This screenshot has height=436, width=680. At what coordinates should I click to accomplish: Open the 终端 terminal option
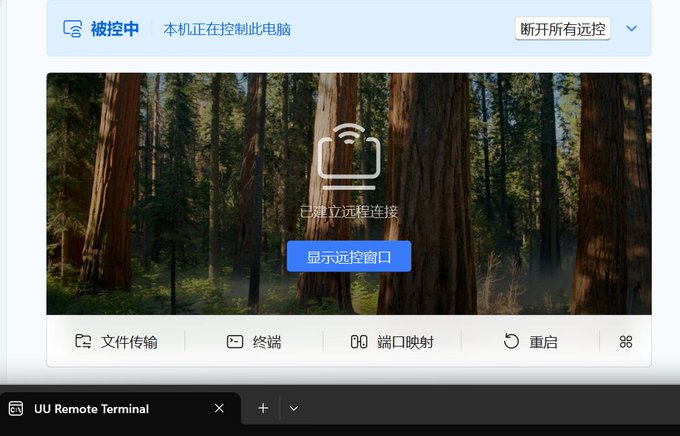tap(254, 342)
